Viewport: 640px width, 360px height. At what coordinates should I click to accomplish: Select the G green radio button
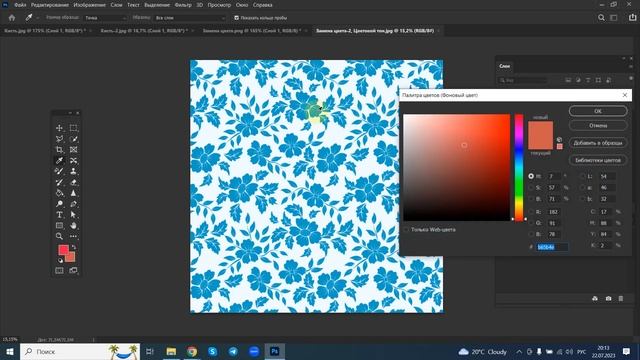coord(531,223)
